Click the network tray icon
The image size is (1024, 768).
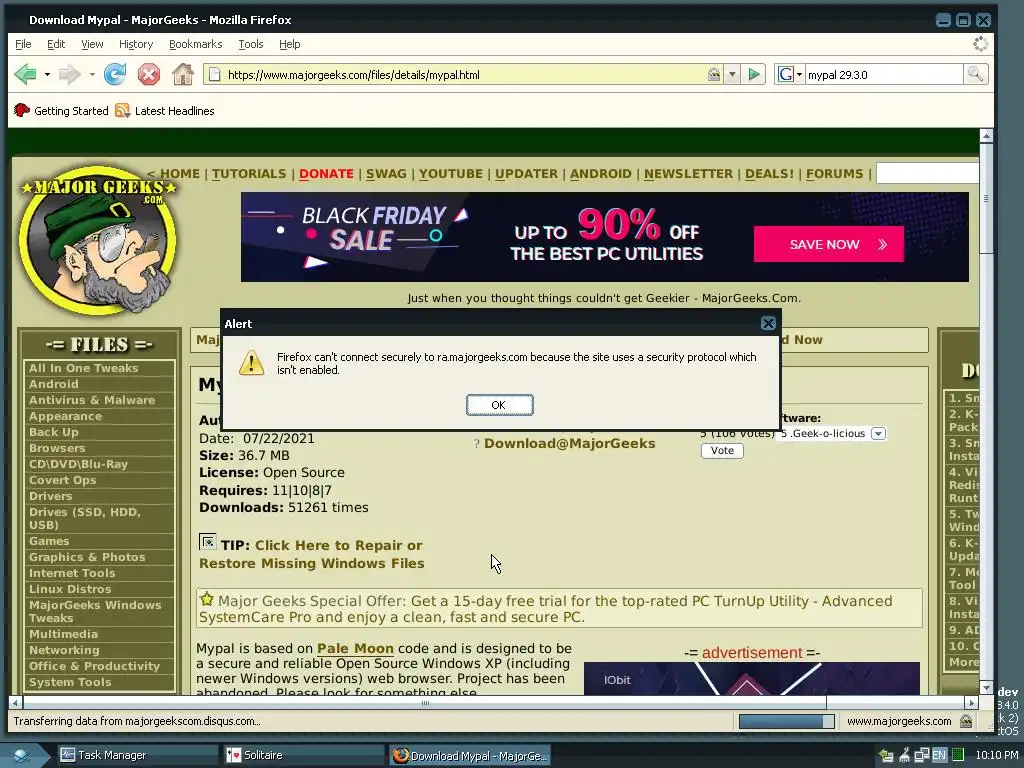click(x=921, y=755)
